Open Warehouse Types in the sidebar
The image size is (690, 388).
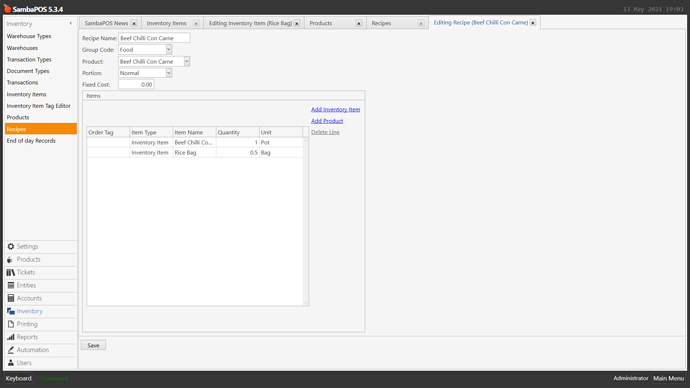coord(29,36)
